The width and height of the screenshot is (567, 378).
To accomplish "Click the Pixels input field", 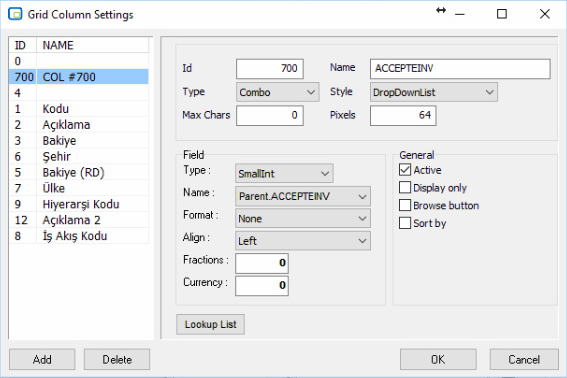I will coord(403,115).
